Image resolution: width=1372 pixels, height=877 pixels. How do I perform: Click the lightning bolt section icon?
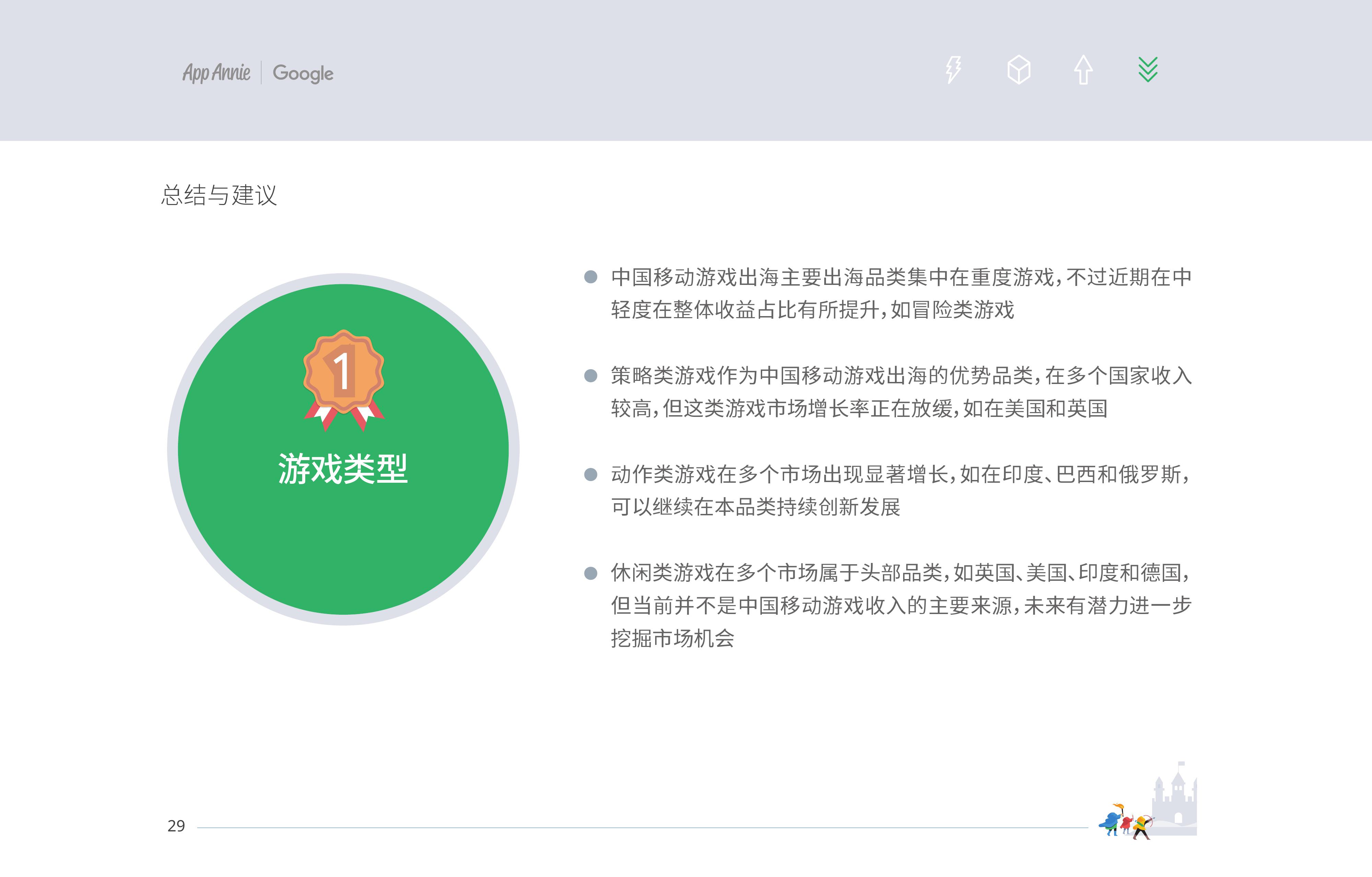click(x=953, y=70)
